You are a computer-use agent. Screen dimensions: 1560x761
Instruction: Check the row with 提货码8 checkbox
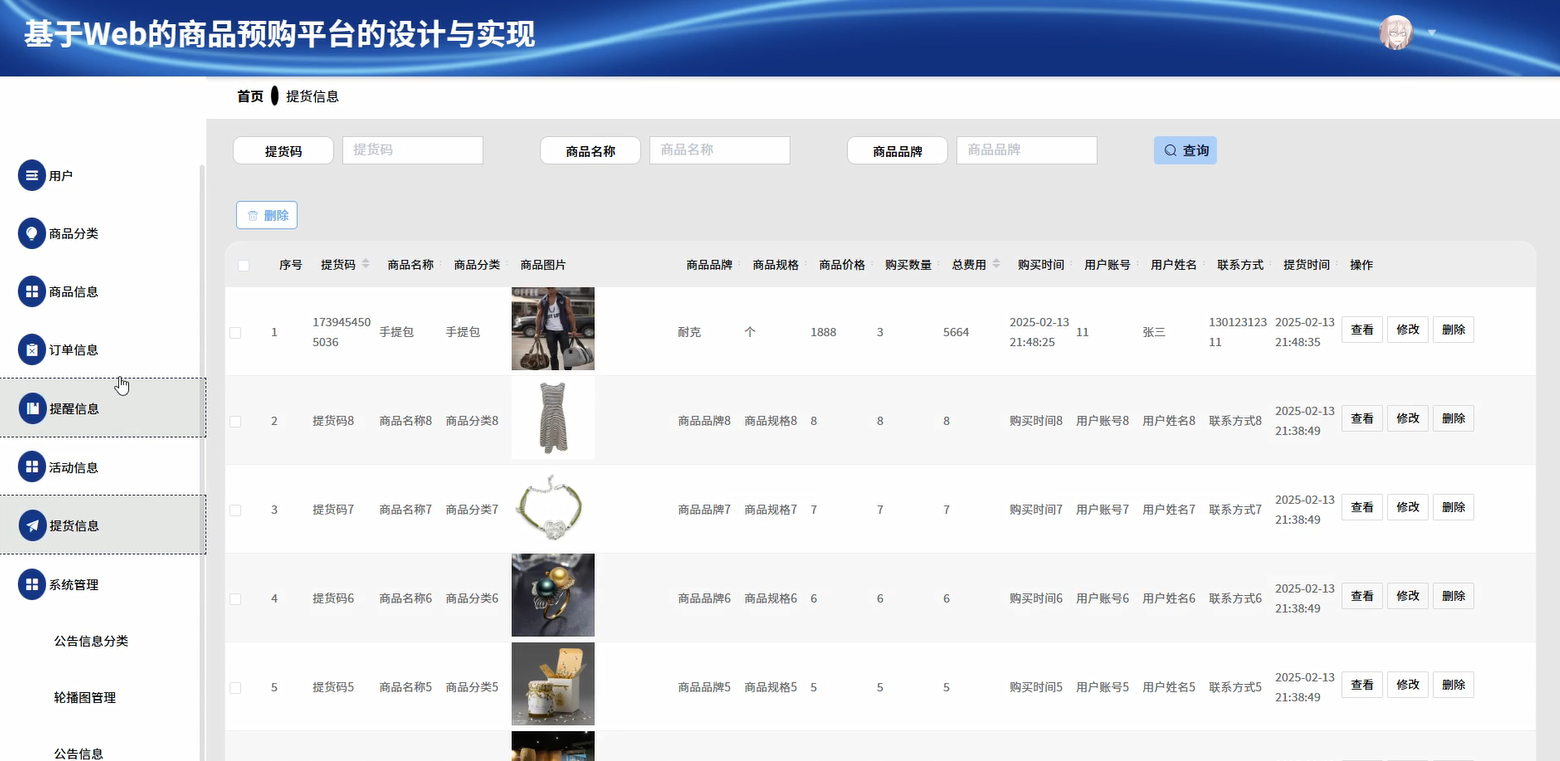coord(235,421)
